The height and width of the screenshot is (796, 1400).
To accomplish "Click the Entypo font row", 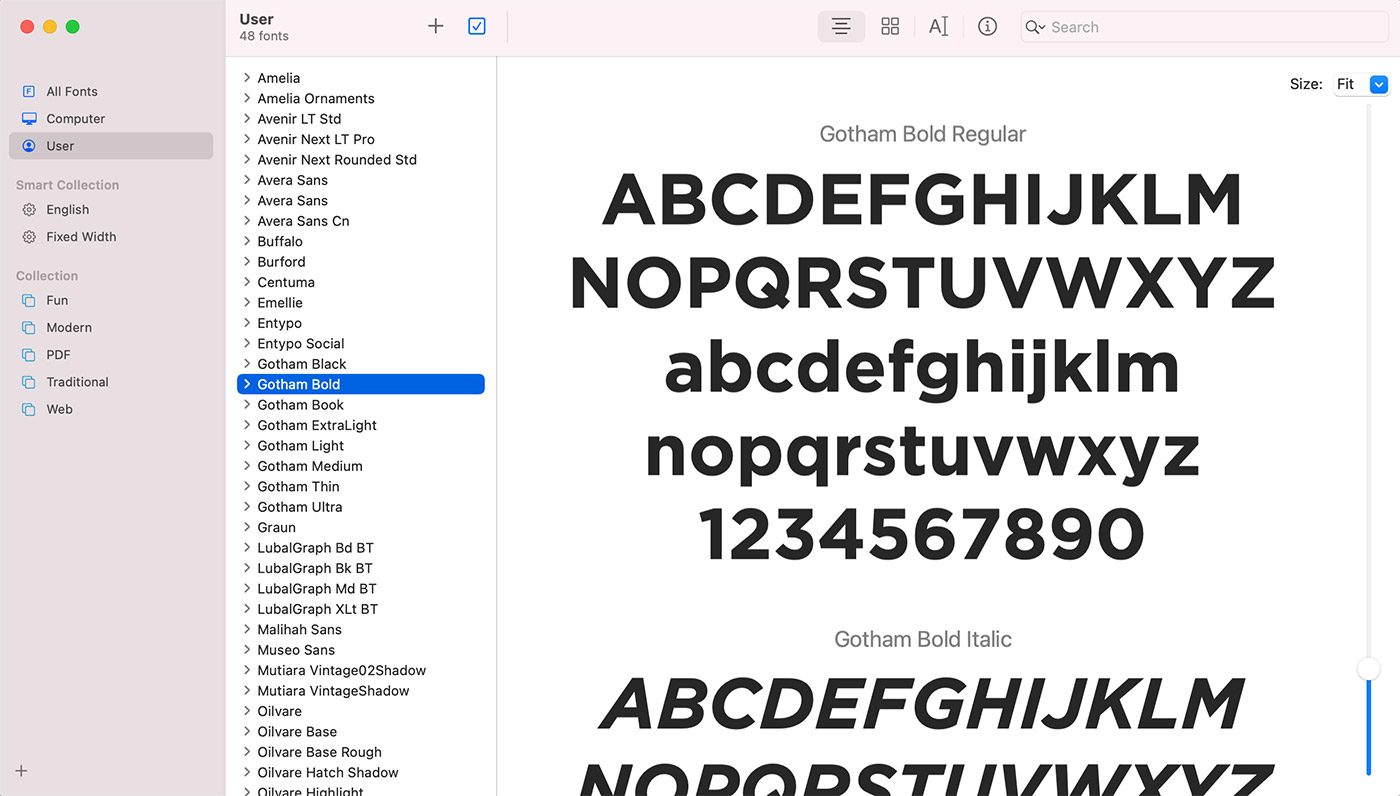I will point(361,323).
